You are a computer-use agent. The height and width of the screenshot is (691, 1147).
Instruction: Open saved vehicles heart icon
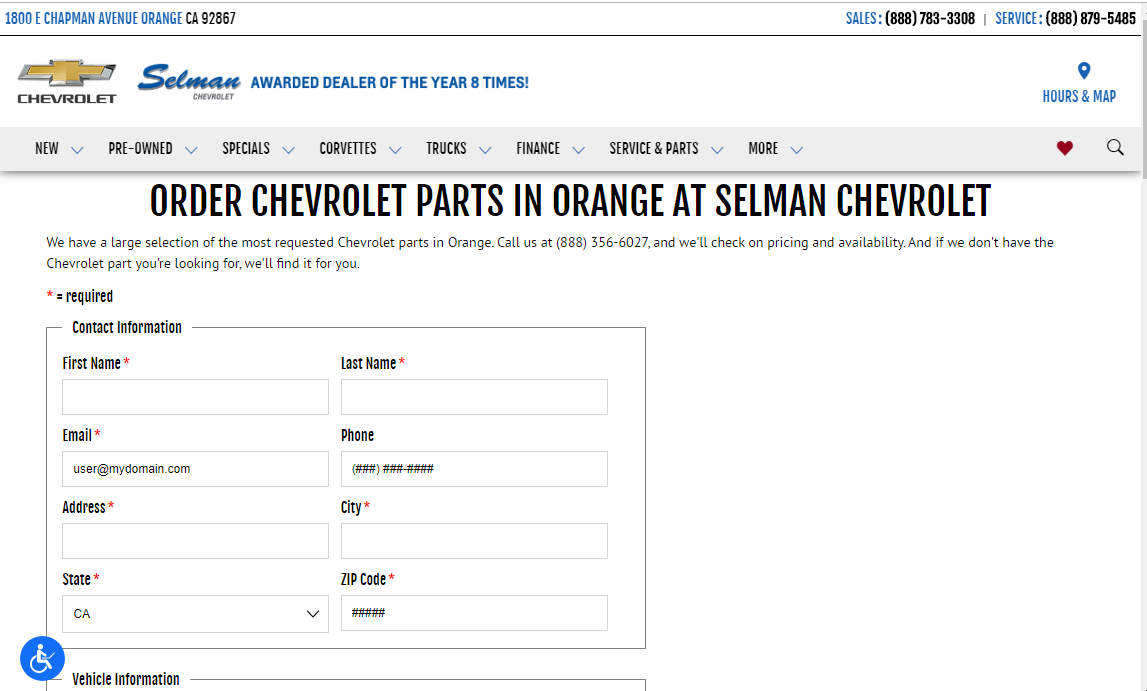point(1065,148)
